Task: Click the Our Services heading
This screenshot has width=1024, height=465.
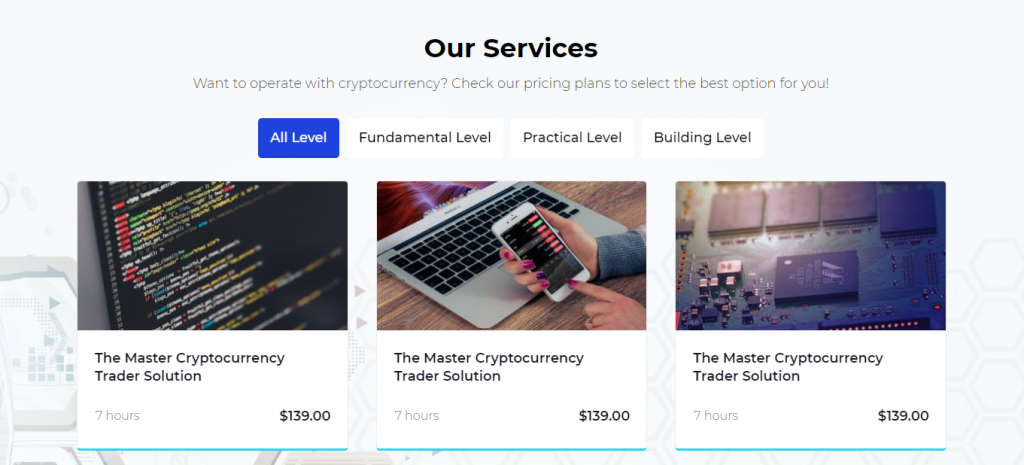Action: coord(511,48)
